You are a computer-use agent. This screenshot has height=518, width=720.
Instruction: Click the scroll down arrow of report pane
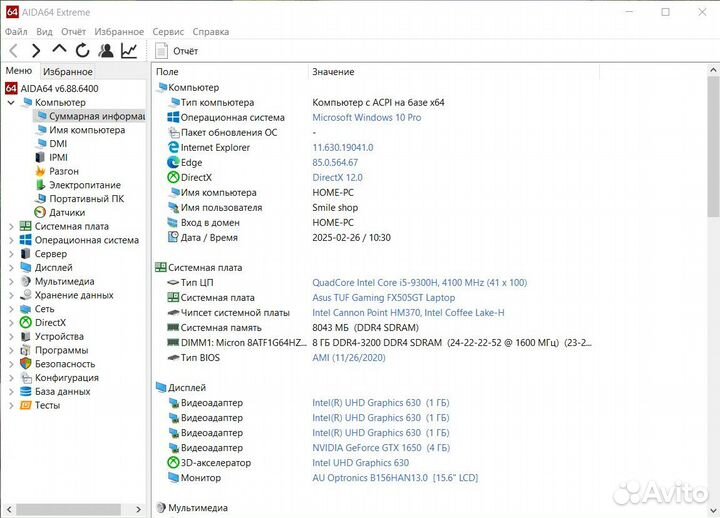click(713, 510)
